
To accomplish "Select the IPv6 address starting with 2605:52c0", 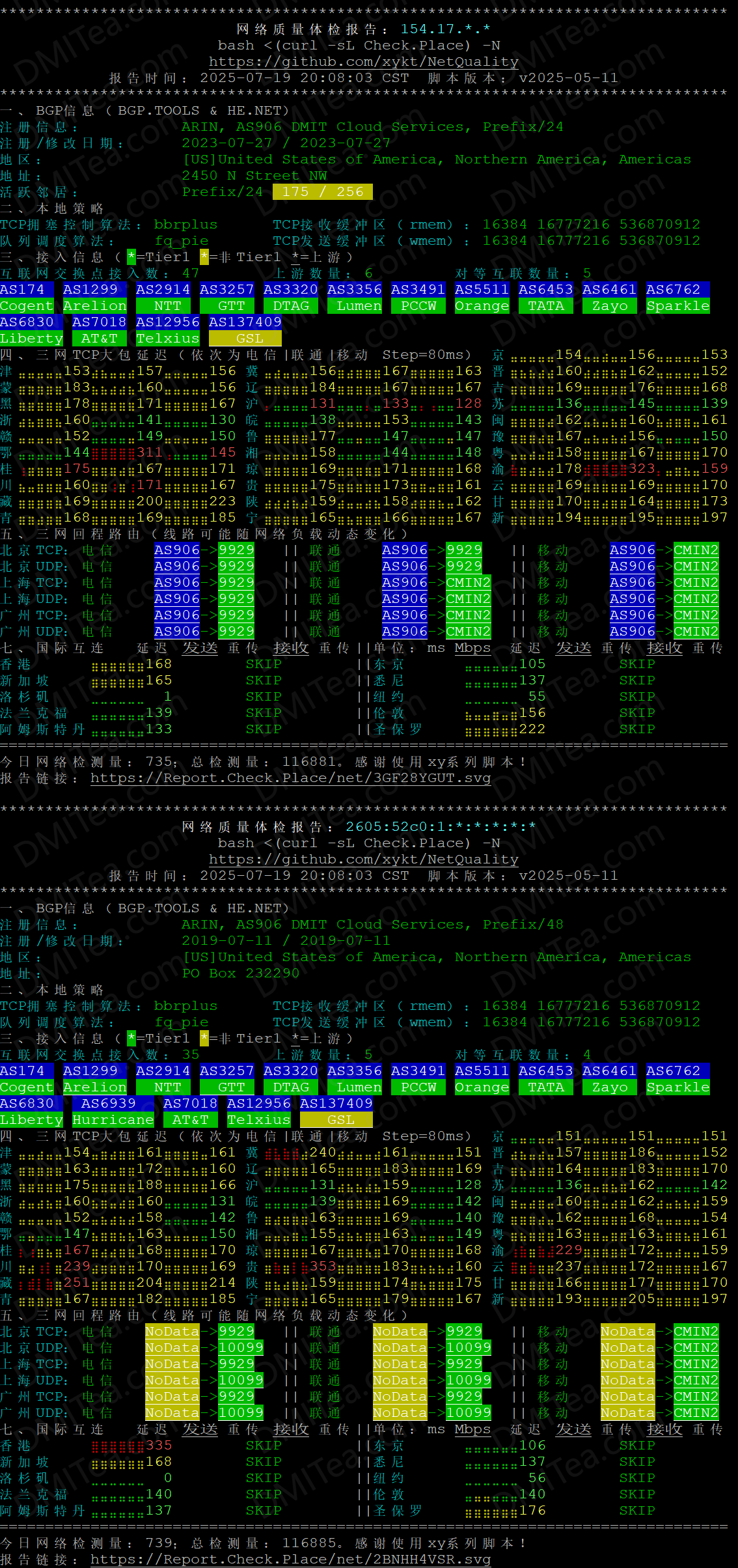I will click(x=441, y=827).
